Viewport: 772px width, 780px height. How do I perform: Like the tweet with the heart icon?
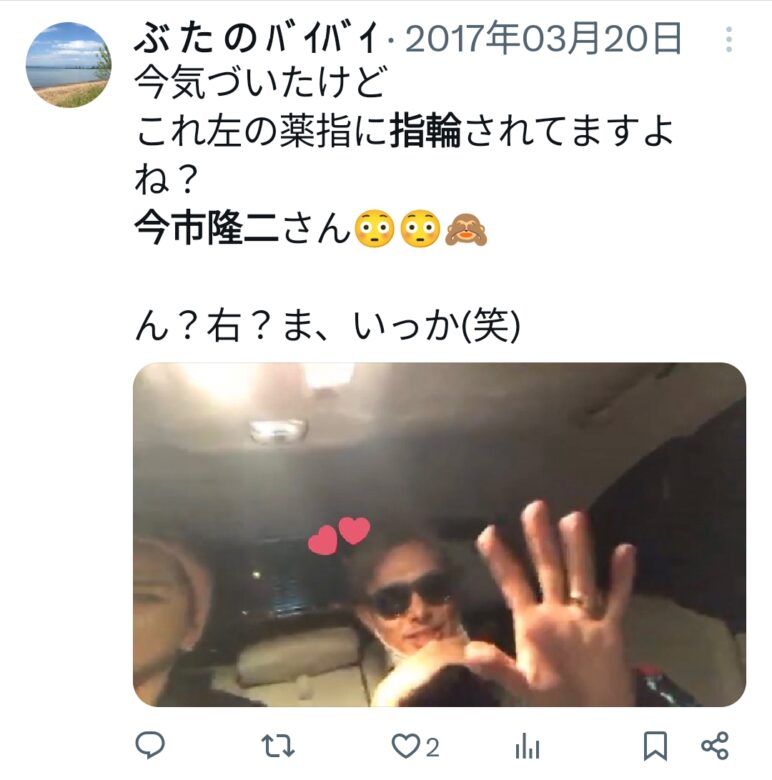click(x=405, y=746)
